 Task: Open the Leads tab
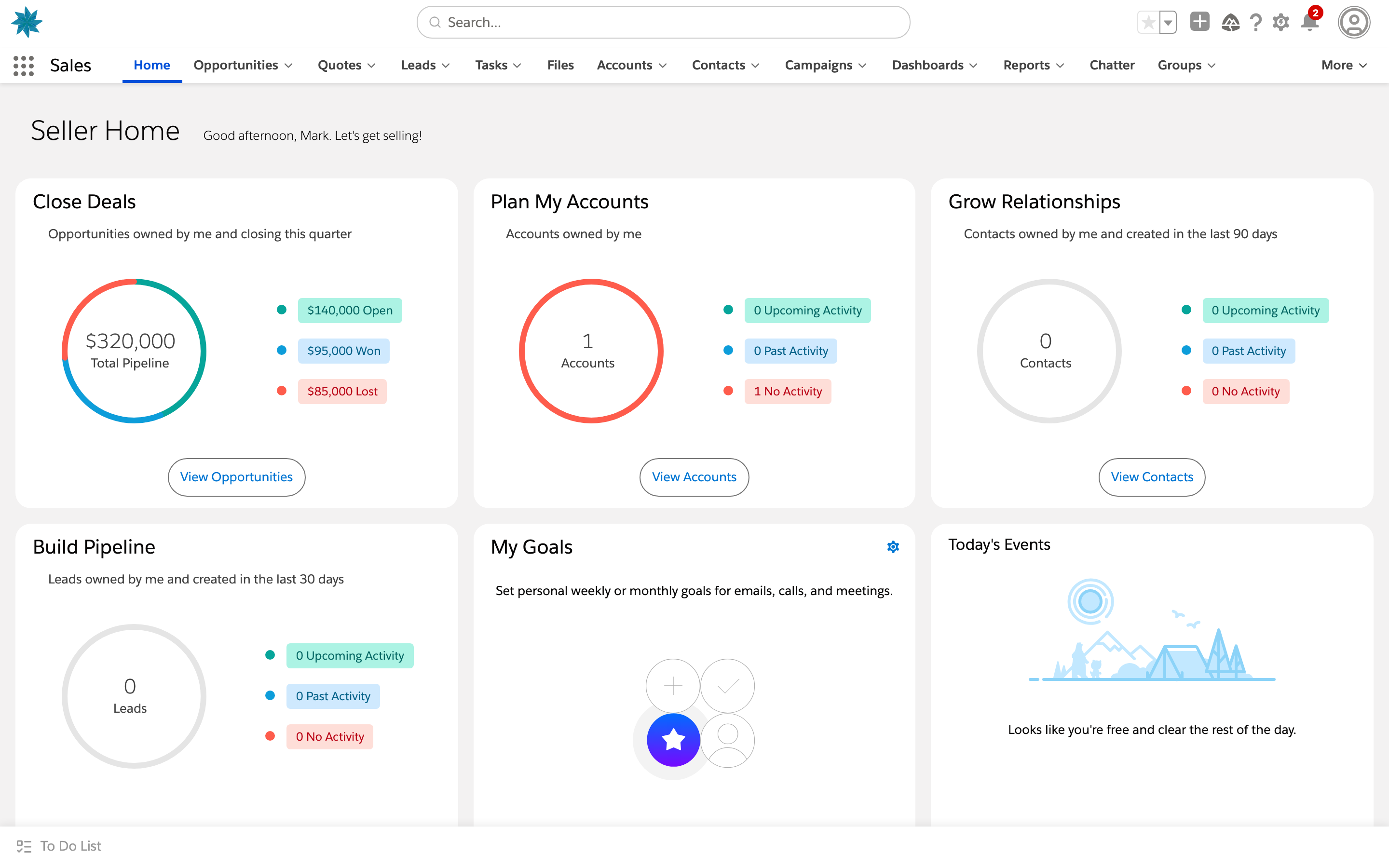(x=419, y=66)
